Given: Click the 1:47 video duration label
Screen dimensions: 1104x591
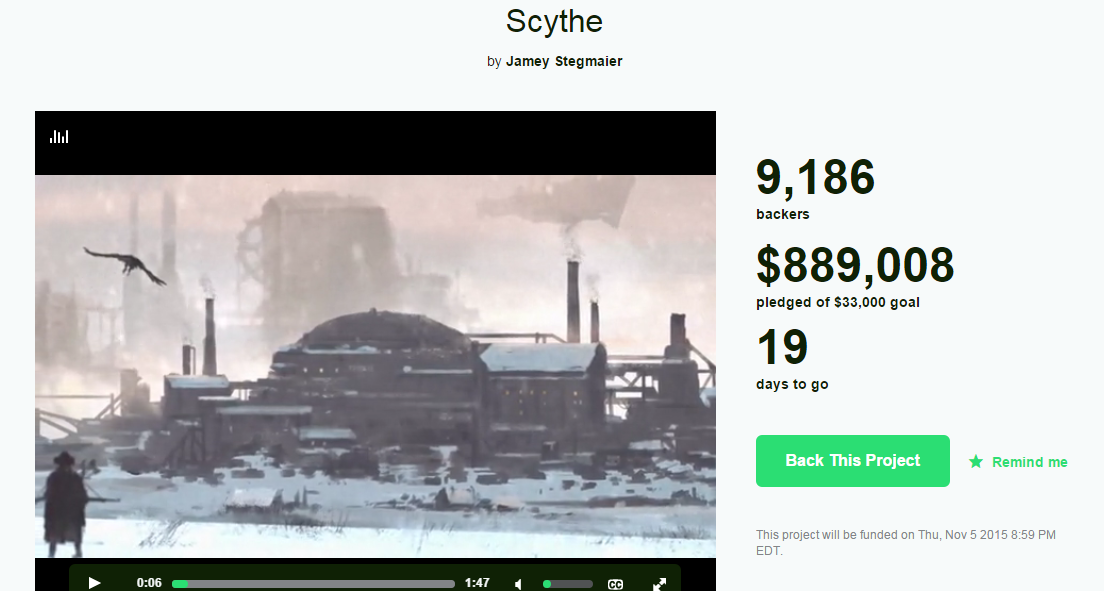Looking at the screenshot, I should pos(477,583).
